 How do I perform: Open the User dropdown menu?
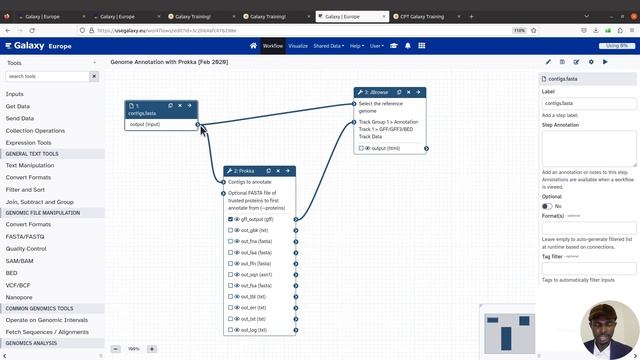pos(376,46)
